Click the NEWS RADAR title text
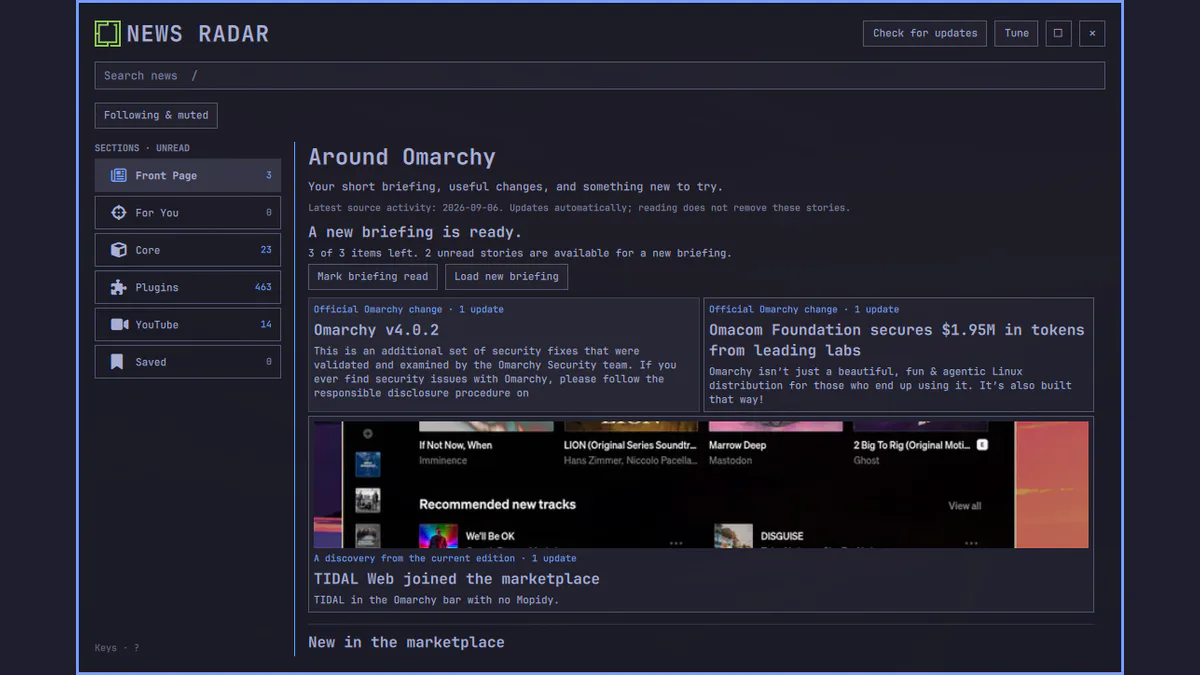Viewport: 1200px width, 675px height. tap(198, 34)
